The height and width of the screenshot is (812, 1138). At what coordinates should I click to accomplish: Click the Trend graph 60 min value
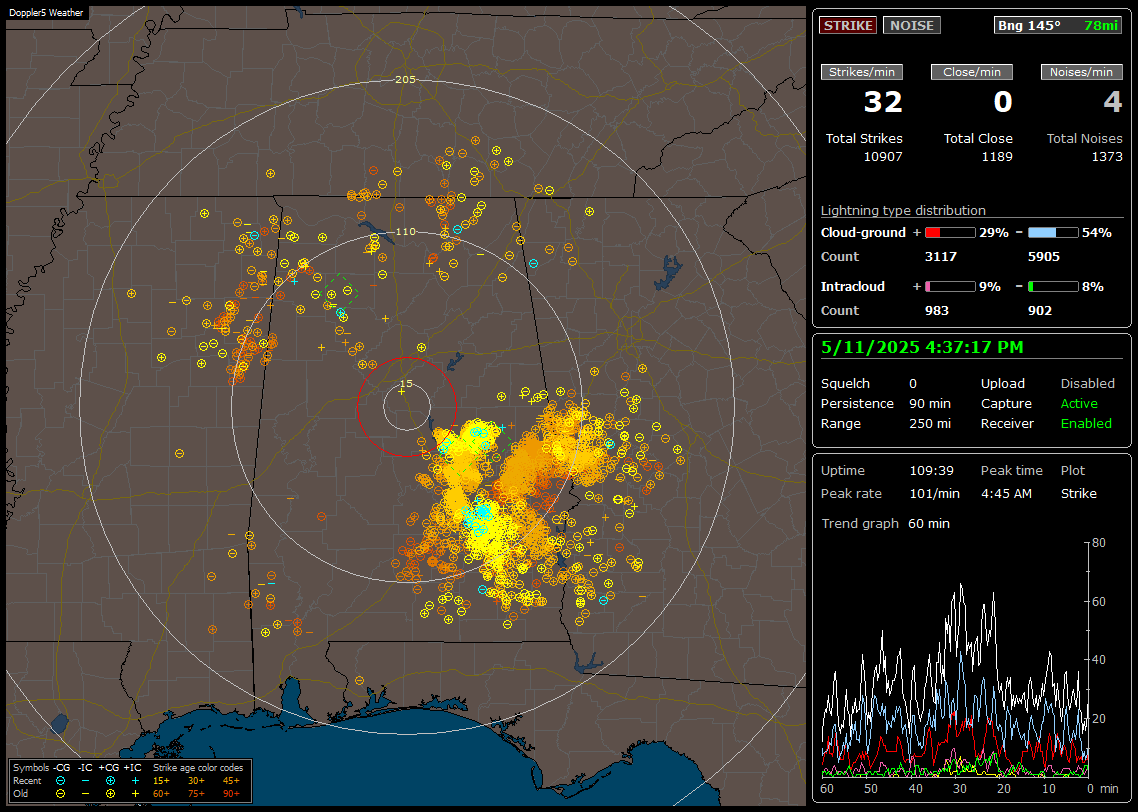(x=928, y=524)
